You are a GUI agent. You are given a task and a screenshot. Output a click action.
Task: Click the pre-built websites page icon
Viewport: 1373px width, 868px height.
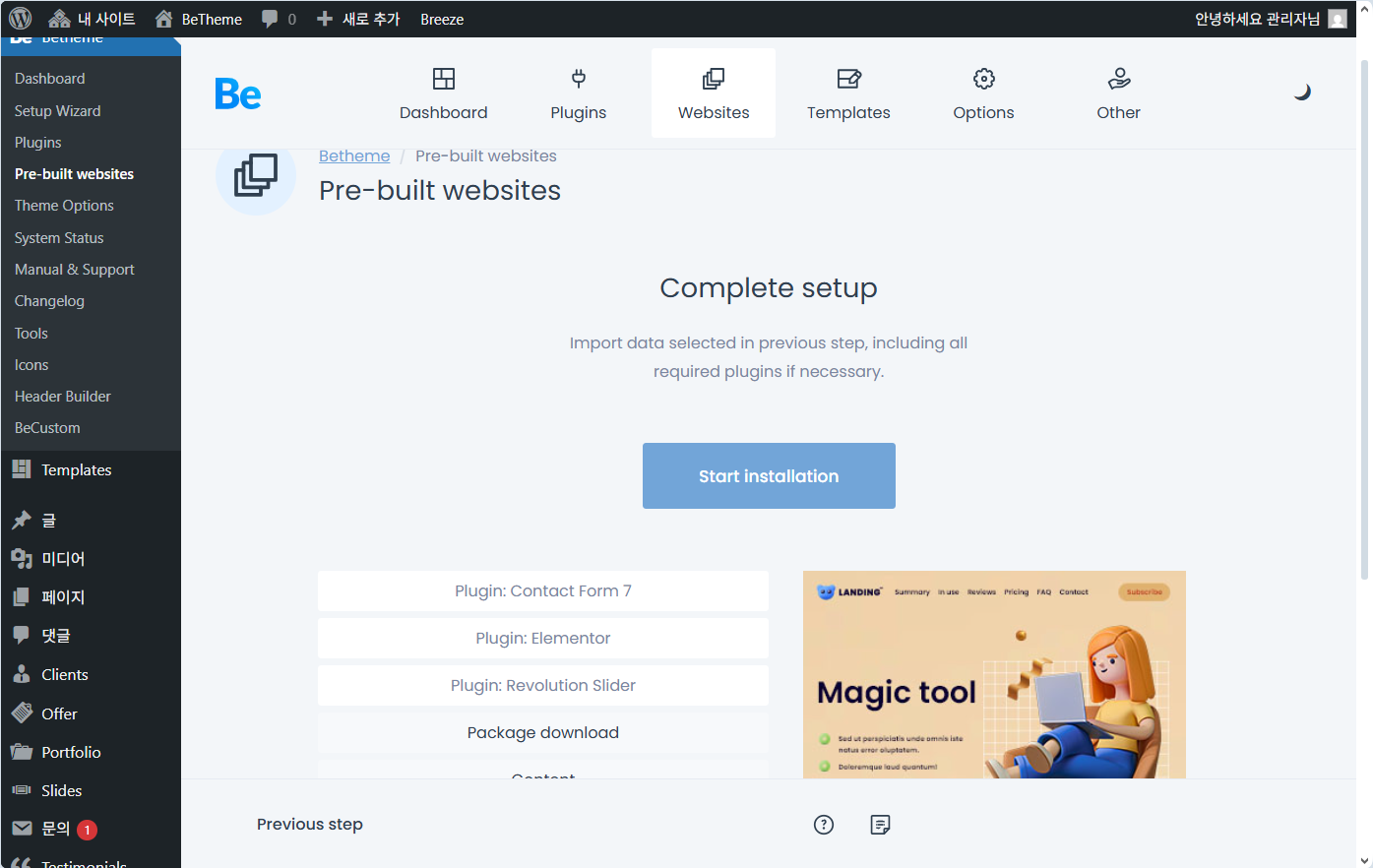coord(256,175)
